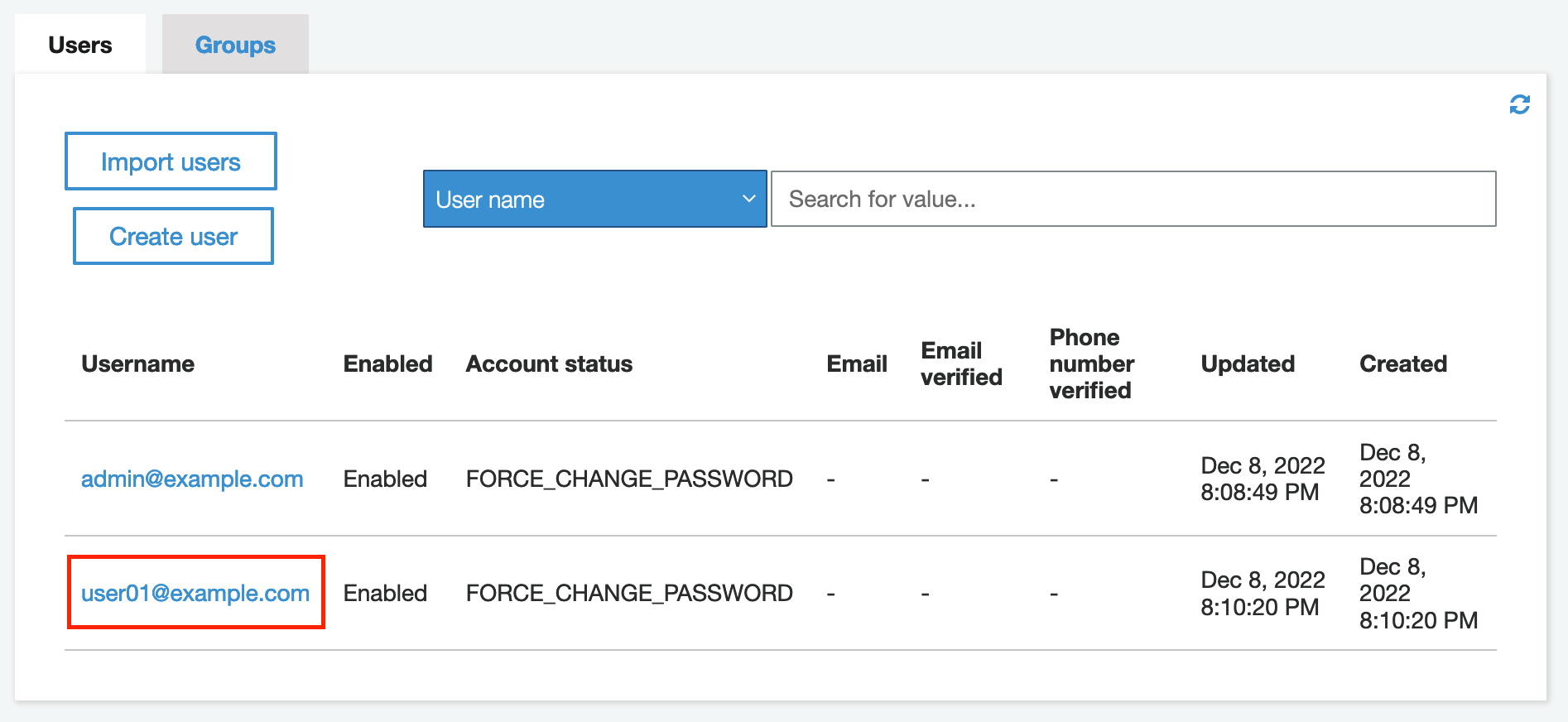Select Enabled cell in admin@example.com row

(x=385, y=479)
